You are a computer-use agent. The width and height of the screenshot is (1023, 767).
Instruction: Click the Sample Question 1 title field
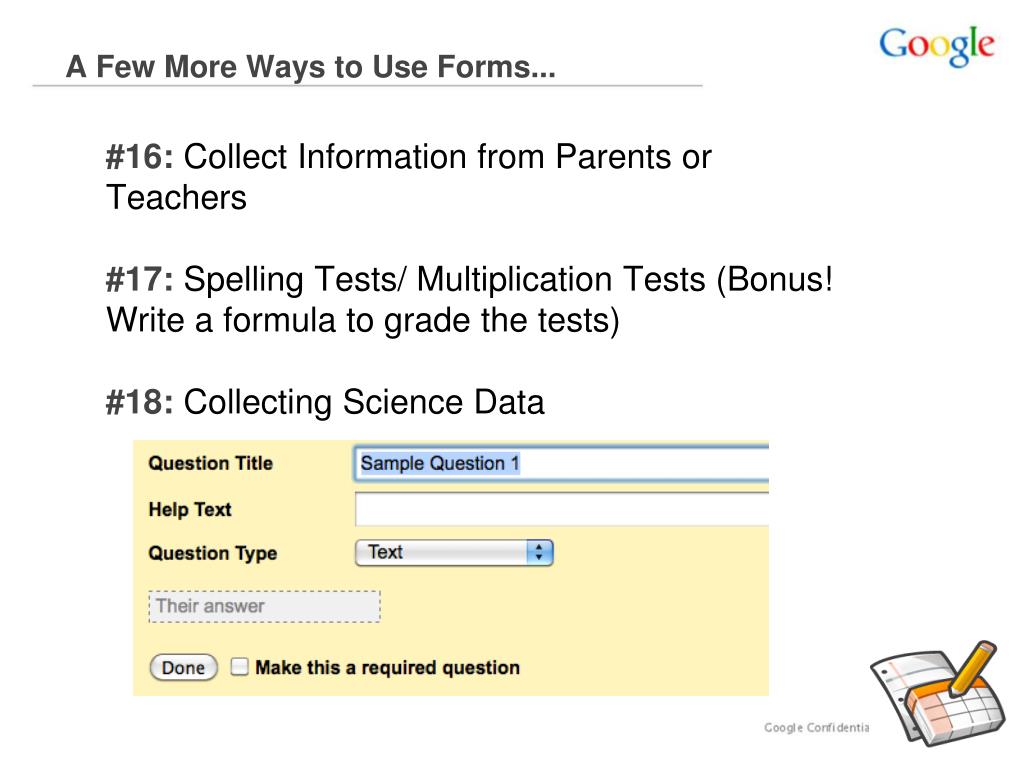[562, 463]
